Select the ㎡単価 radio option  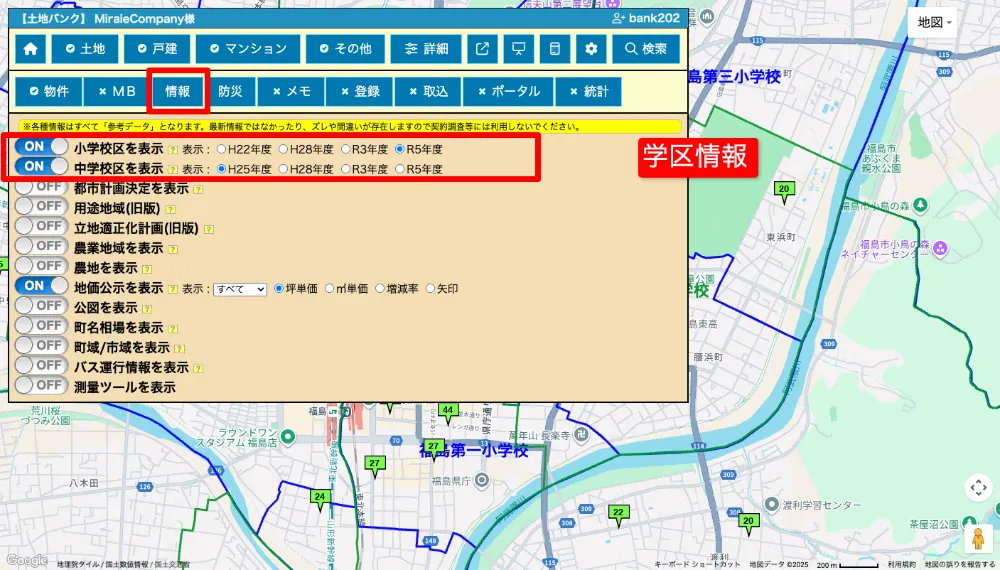point(330,288)
